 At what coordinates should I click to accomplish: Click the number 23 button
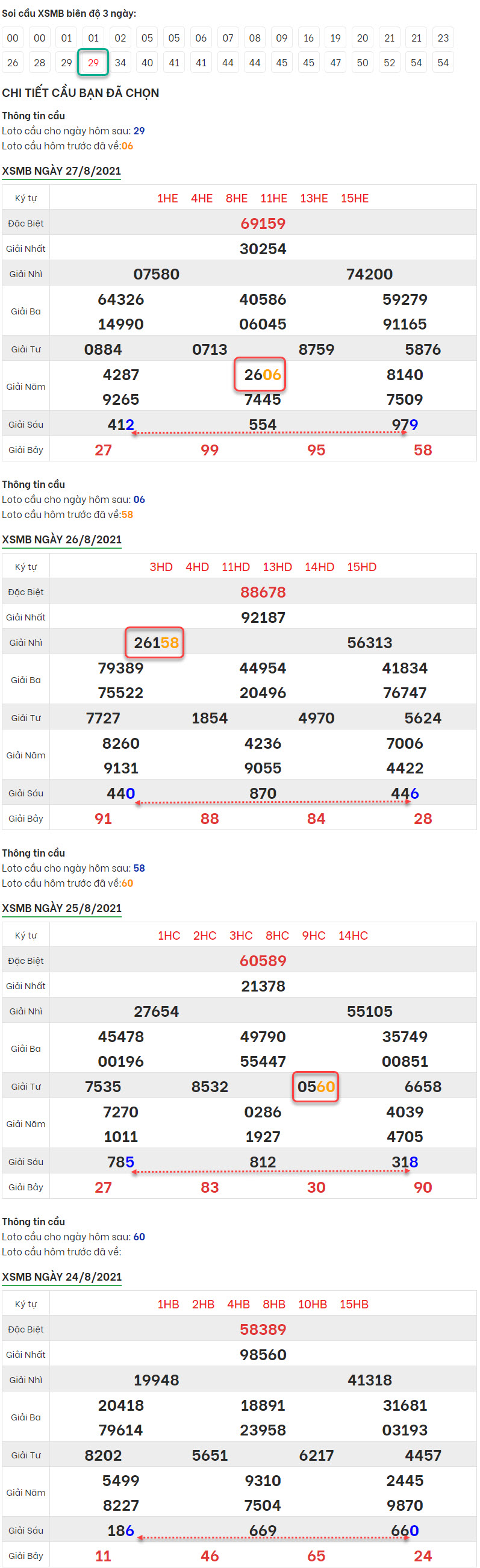coord(443,38)
